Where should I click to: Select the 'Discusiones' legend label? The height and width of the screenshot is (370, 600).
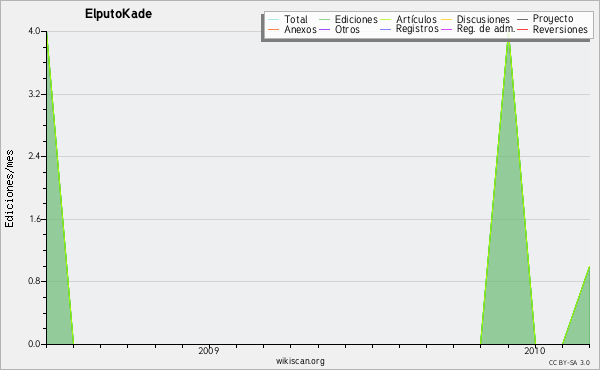(483, 19)
